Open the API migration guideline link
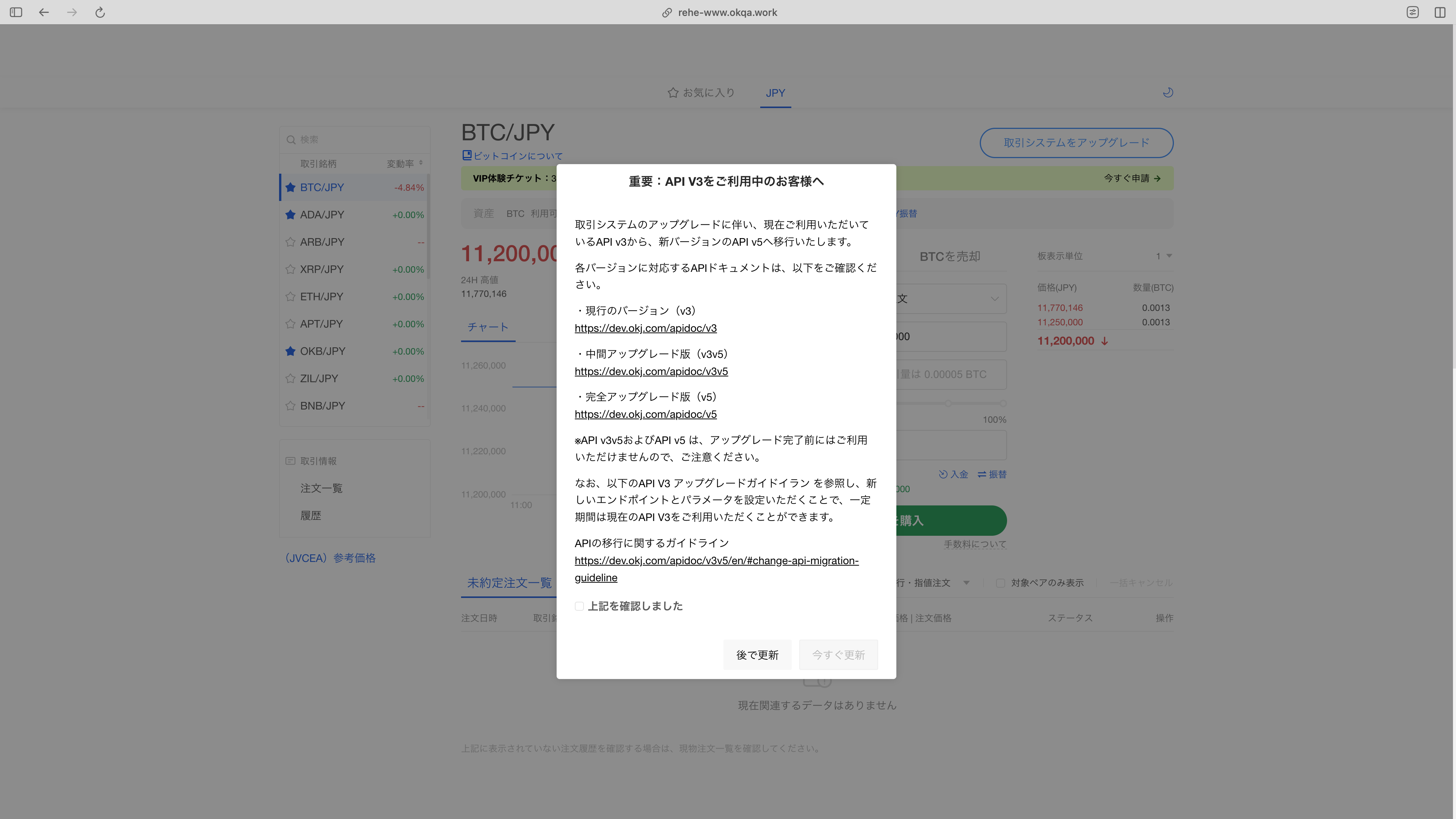 (x=716, y=569)
